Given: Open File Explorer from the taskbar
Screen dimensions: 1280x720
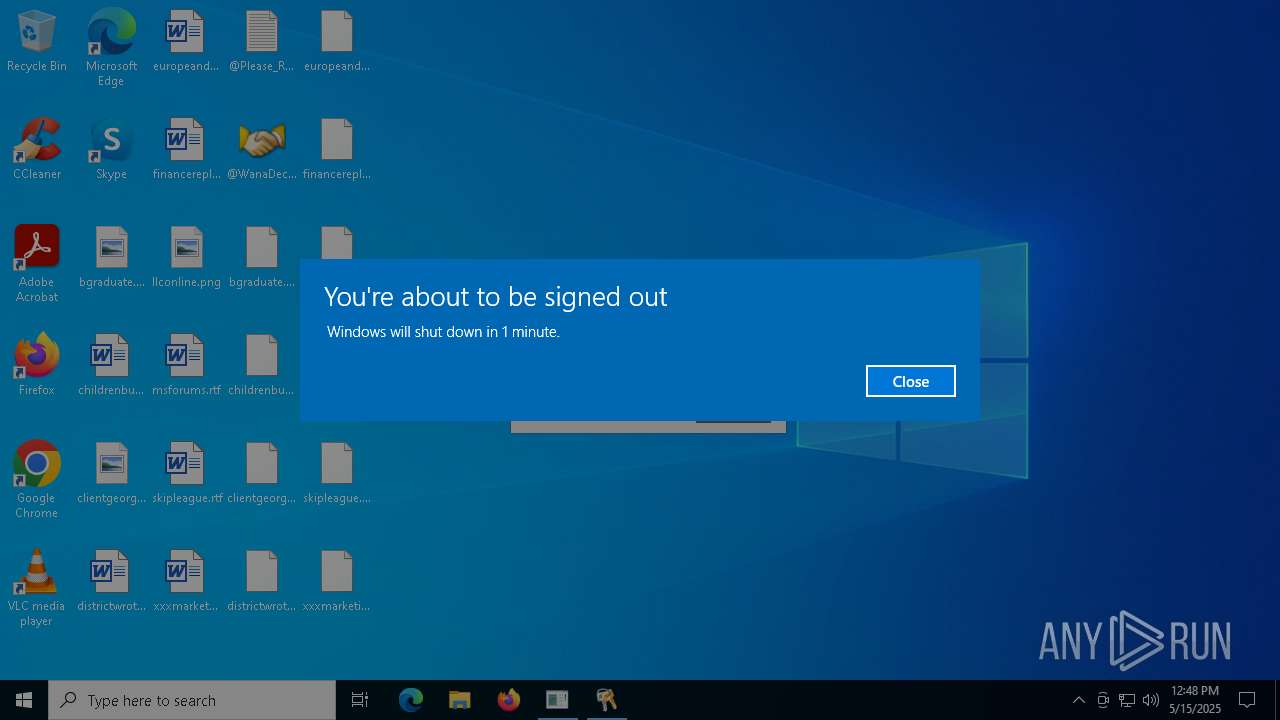Looking at the screenshot, I should (459, 700).
